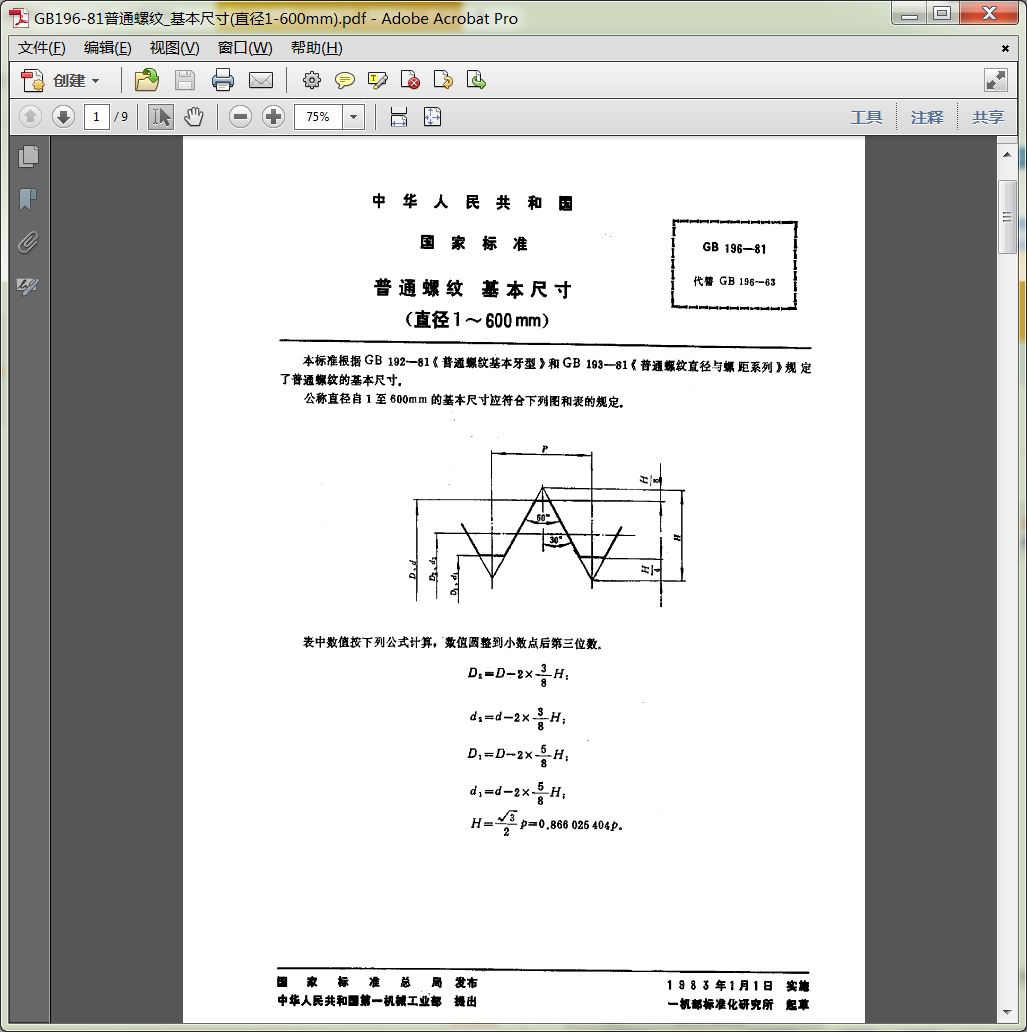Select the highlight text tool

[x=377, y=81]
